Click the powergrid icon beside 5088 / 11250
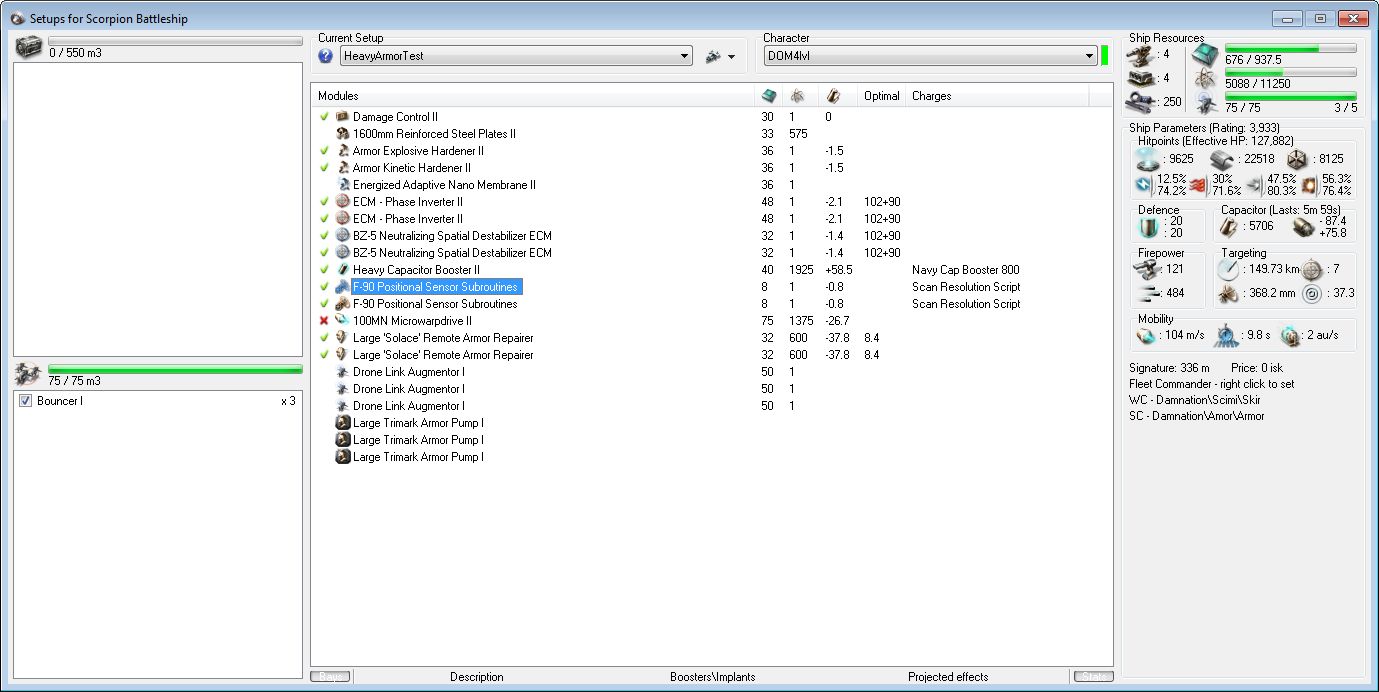The image size is (1379, 692). [x=1206, y=80]
